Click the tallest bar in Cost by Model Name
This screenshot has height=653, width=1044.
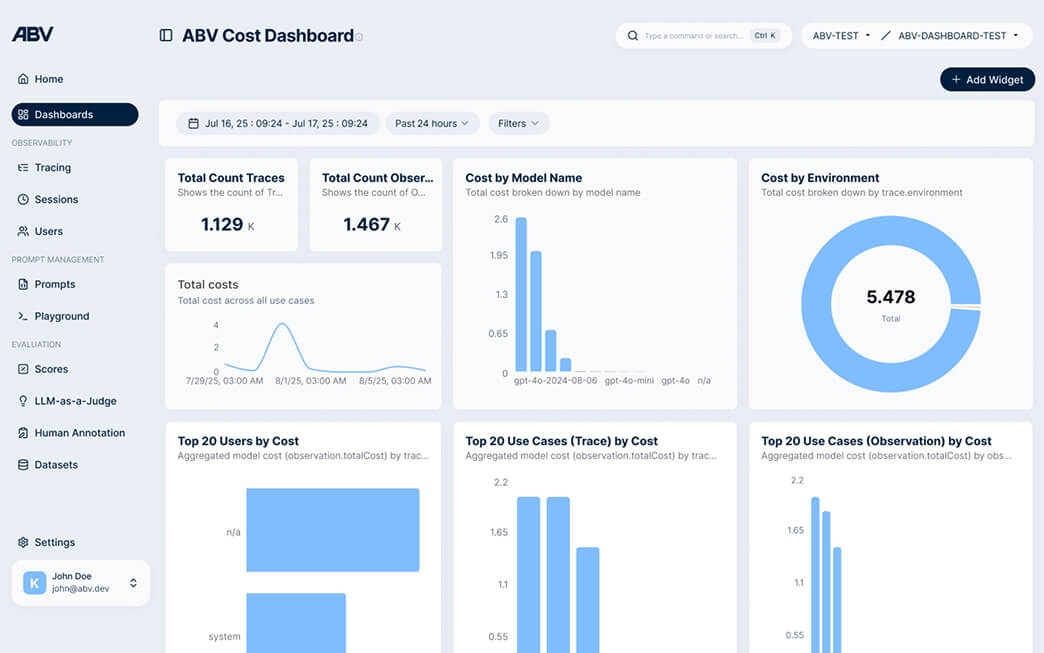click(x=521, y=294)
